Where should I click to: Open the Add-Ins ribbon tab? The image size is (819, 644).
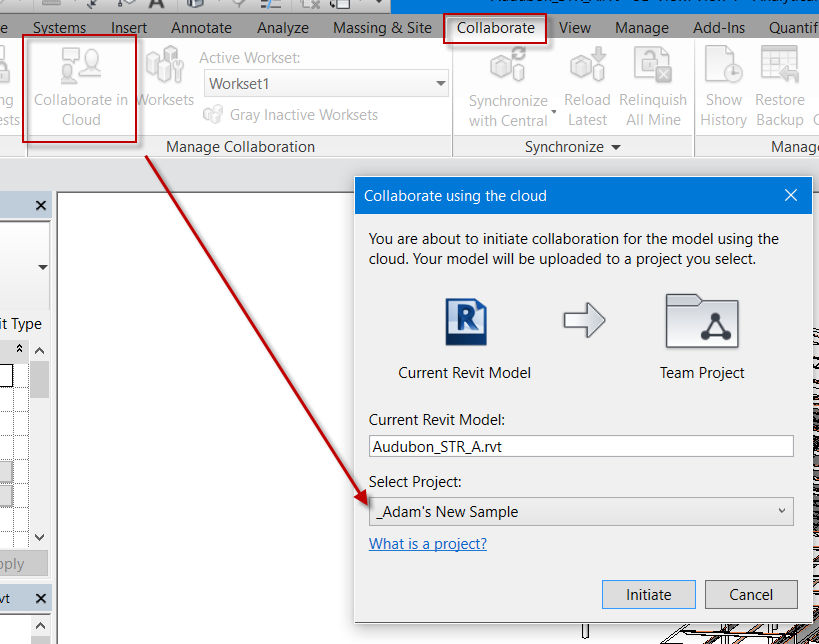(x=719, y=28)
